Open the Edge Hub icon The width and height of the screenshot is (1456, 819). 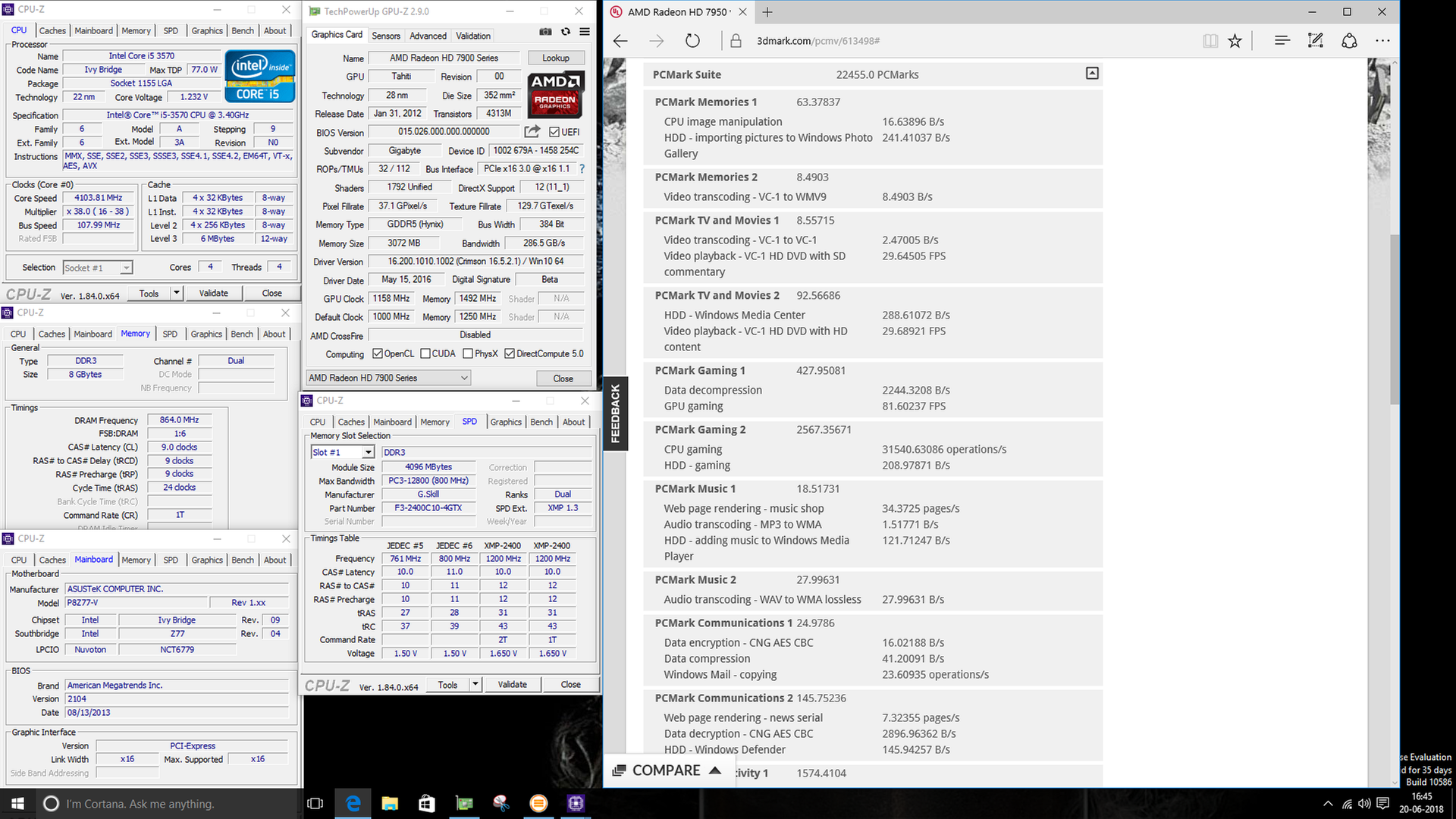(x=1282, y=41)
